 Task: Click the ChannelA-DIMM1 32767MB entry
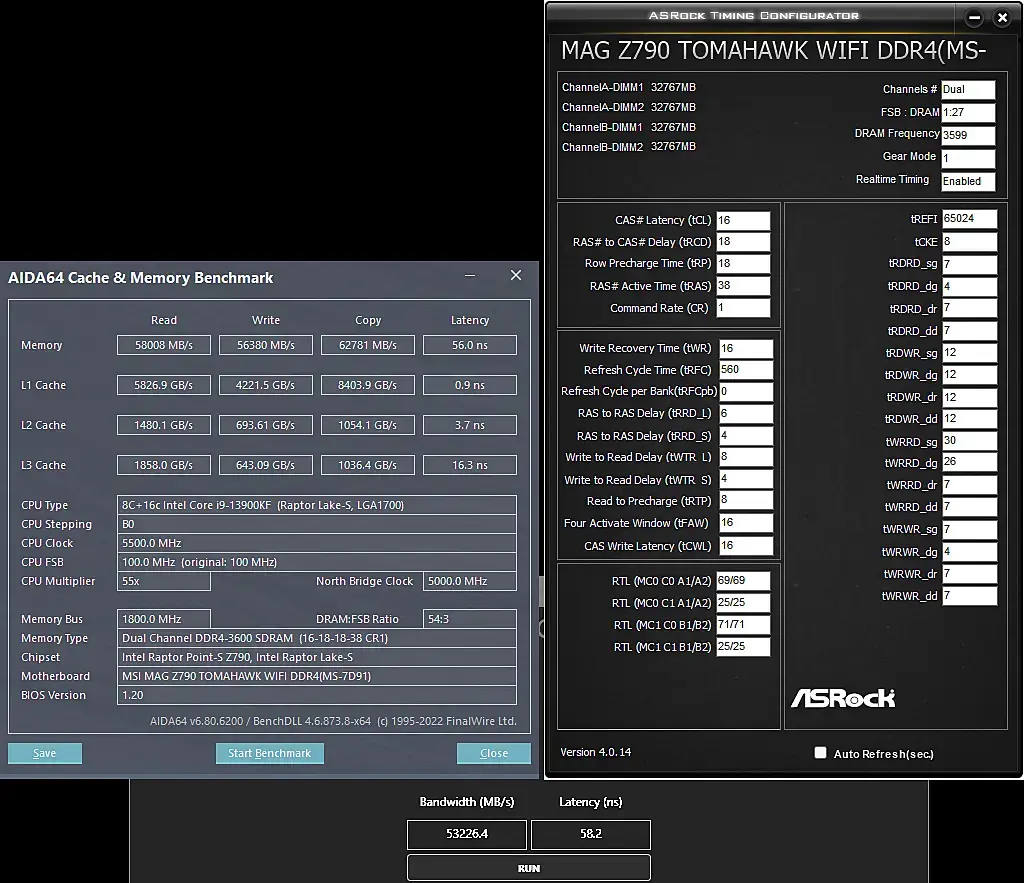pyautogui.click(x=628, y=87)
